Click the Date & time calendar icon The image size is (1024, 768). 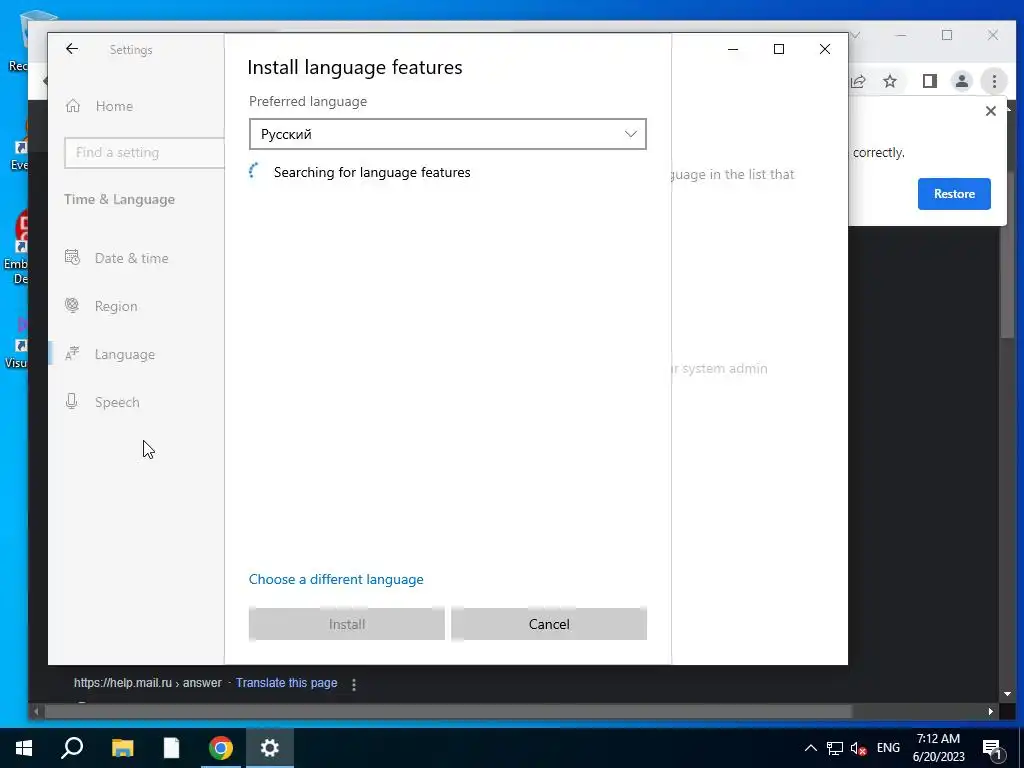coord(72,257)
